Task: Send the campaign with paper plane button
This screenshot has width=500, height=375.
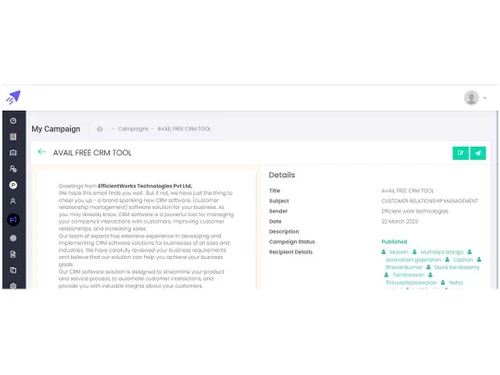Action: [x=478, y=153]
